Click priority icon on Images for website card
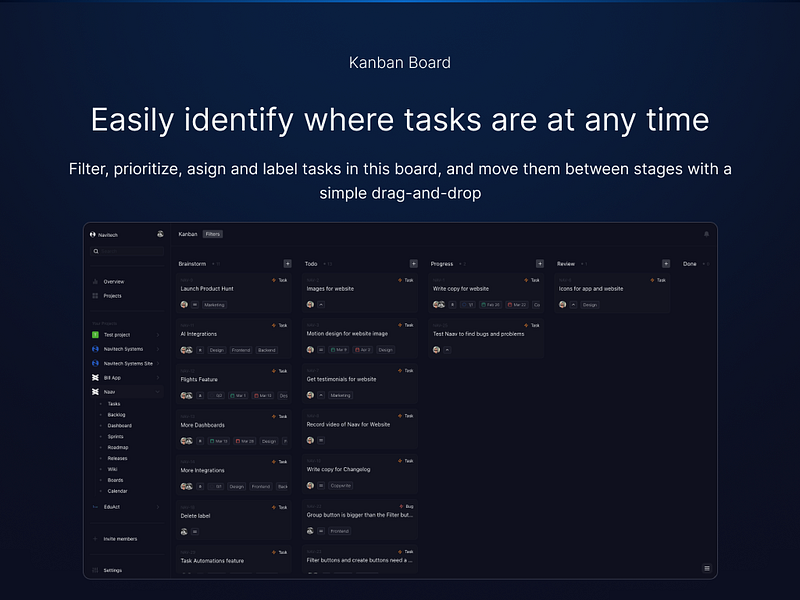 321,305
